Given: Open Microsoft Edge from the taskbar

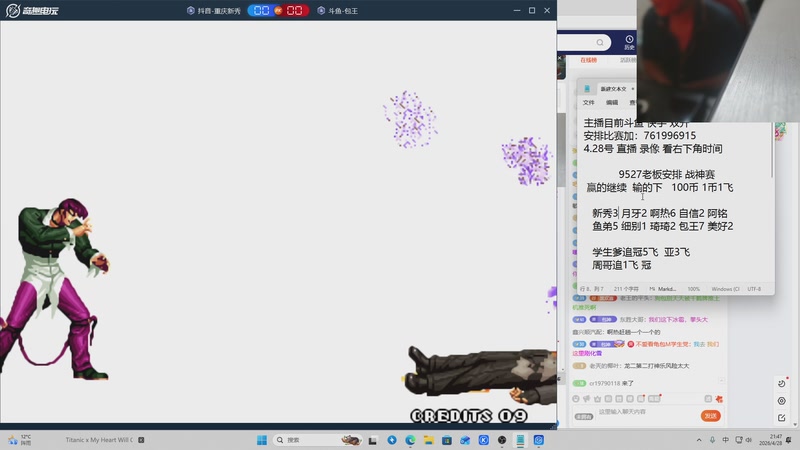Looking at the screenshot, I should pyautogui.click(x=410, y=440).
